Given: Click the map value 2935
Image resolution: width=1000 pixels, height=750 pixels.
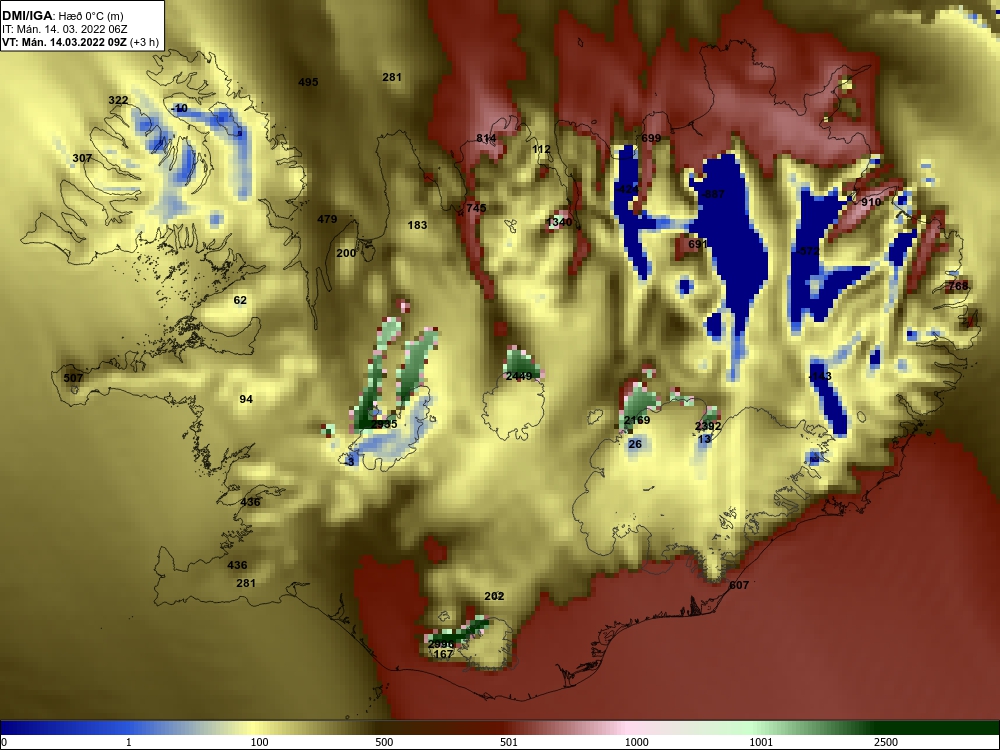Looking at the screenshot, I should [384, 424].
